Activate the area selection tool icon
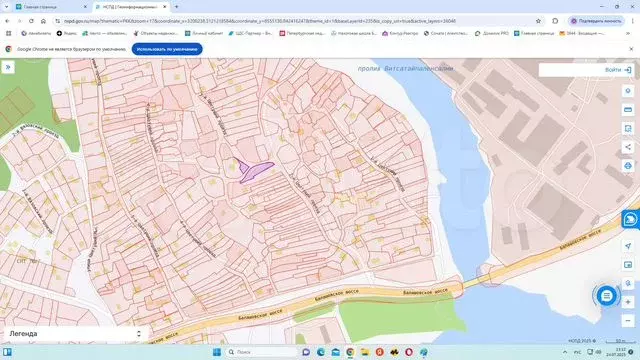Image resolution: width=640 pixels, height=360 pixels. (628, 128)
